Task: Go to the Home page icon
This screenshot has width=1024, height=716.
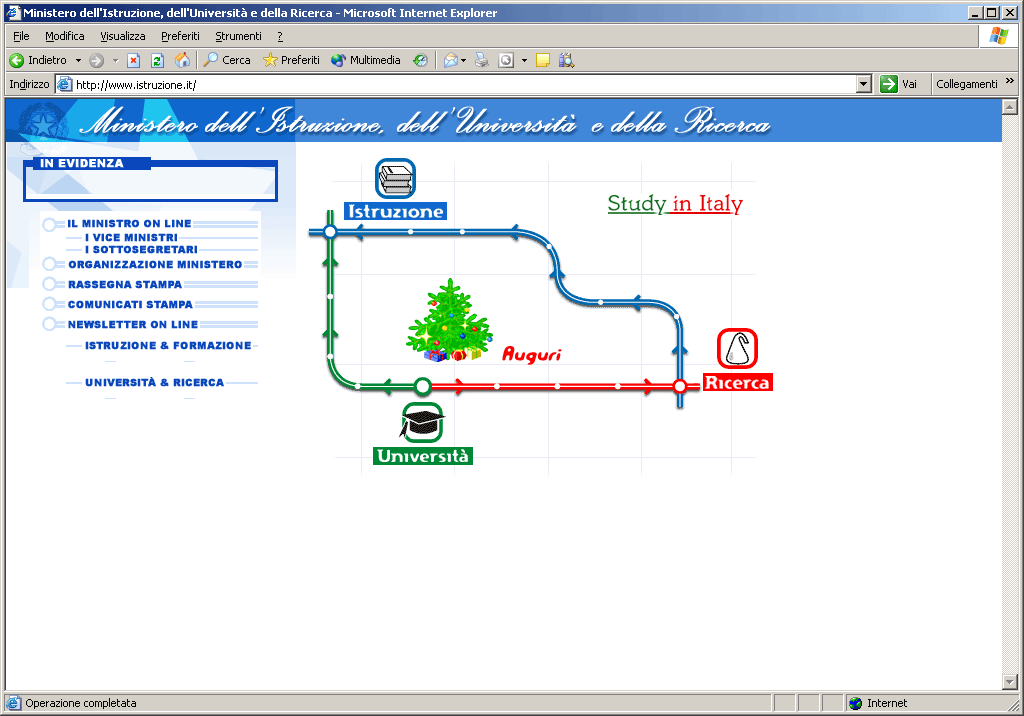Action: tap(182, 60)
